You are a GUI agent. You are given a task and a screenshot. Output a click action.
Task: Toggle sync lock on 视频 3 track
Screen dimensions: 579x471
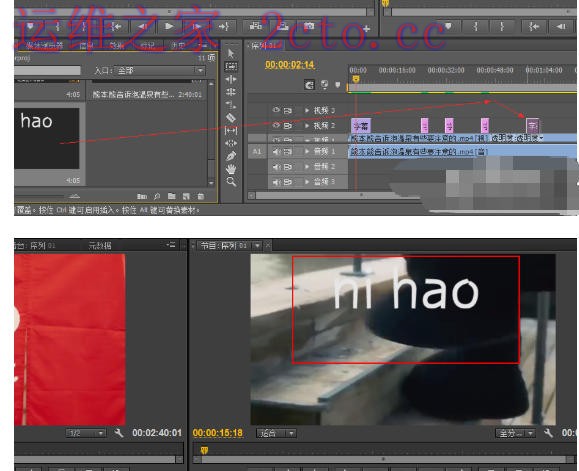tap(288, 110)
